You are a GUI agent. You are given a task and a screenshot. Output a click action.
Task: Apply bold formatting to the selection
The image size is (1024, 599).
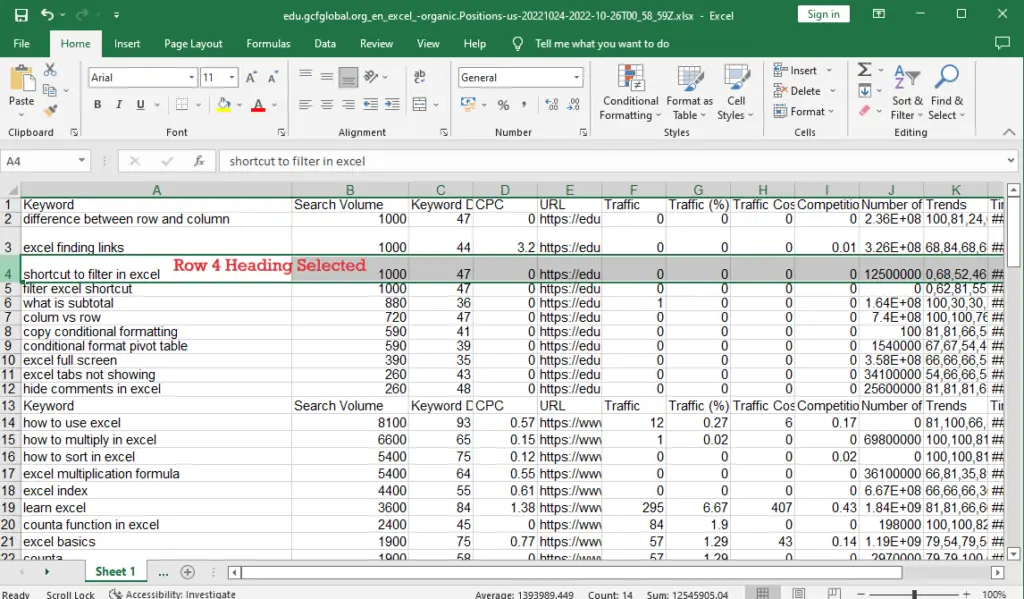click(x=97, y=104)
